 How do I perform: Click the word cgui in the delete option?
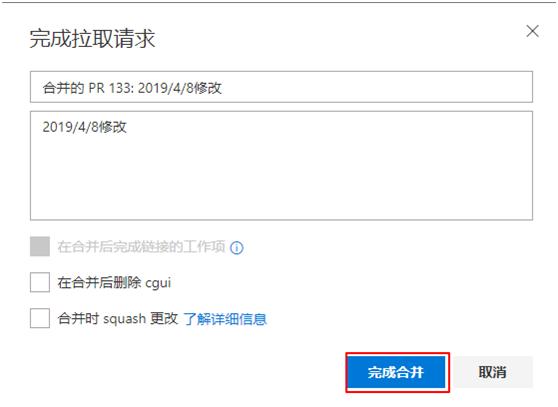[158, 284]
